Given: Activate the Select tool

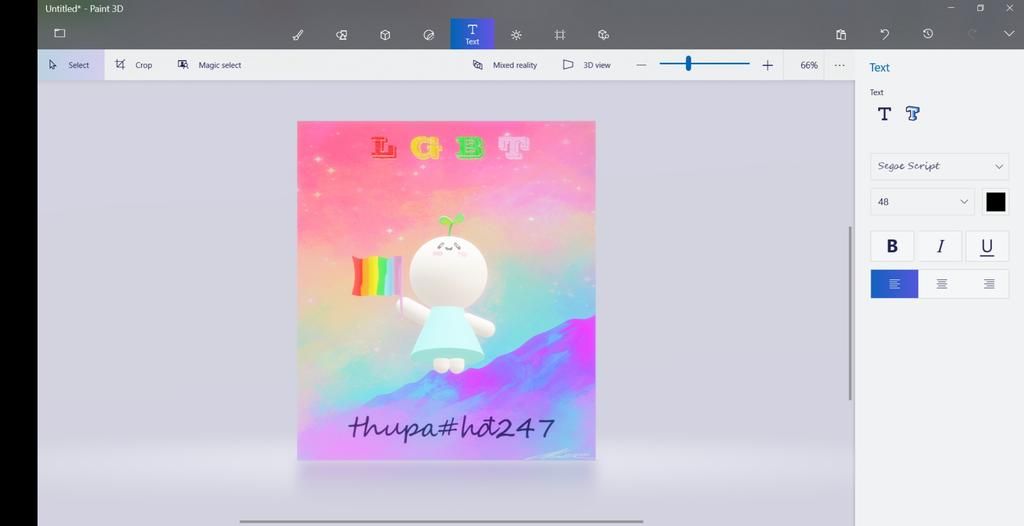Looking at the screenshot, I should [71, 65].
